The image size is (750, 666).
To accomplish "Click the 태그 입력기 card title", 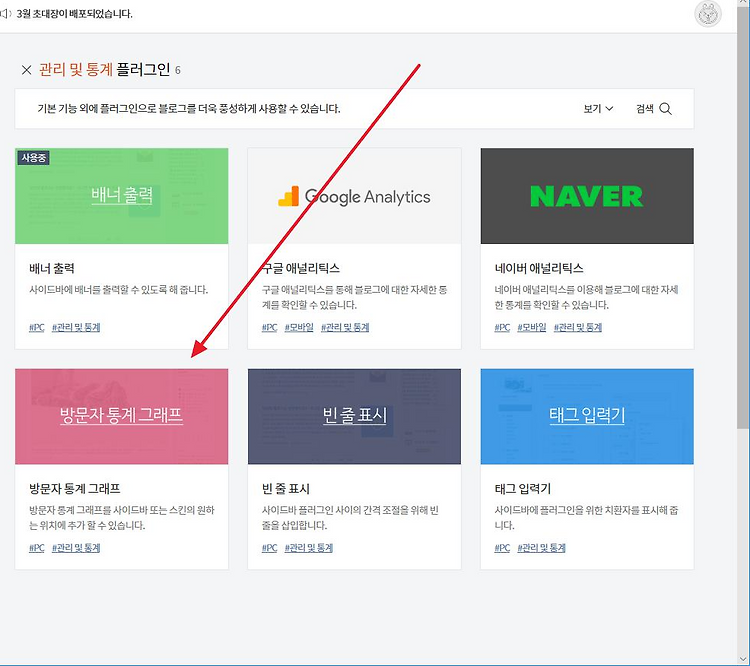I will tap(522, 488).
